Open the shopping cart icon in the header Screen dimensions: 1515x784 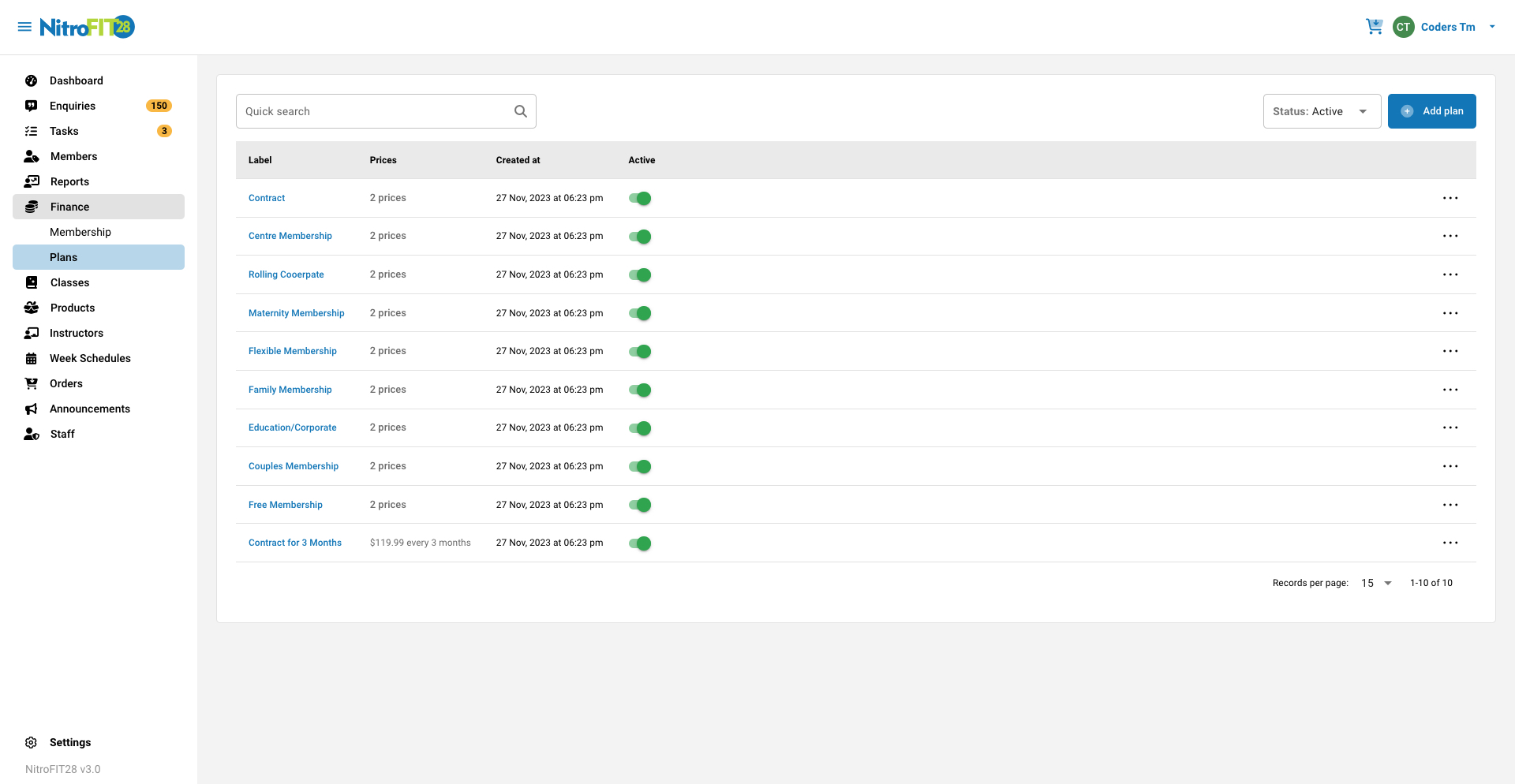coord(1374,26)
